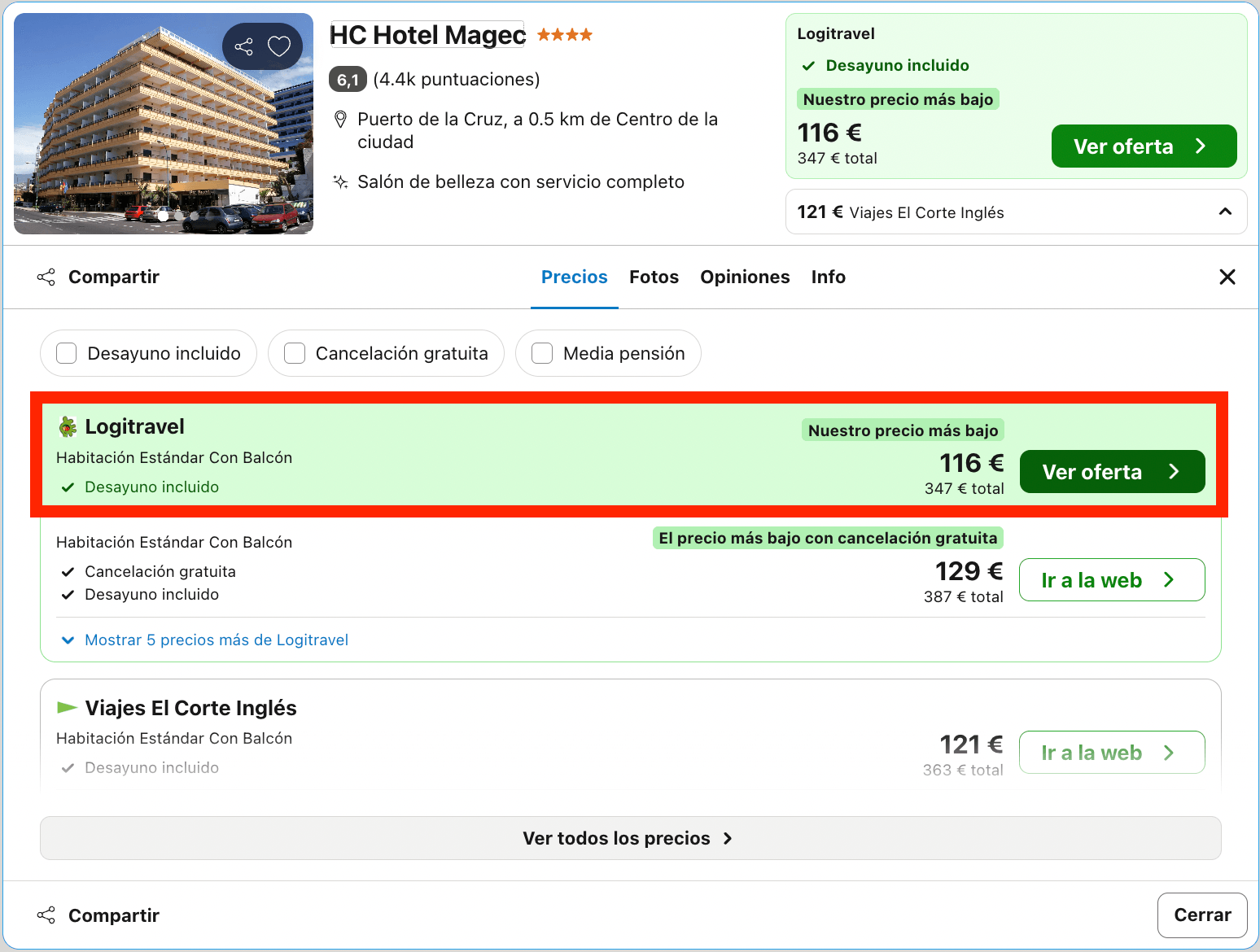Open the HC Hotel Magec title

coord(427,35)
